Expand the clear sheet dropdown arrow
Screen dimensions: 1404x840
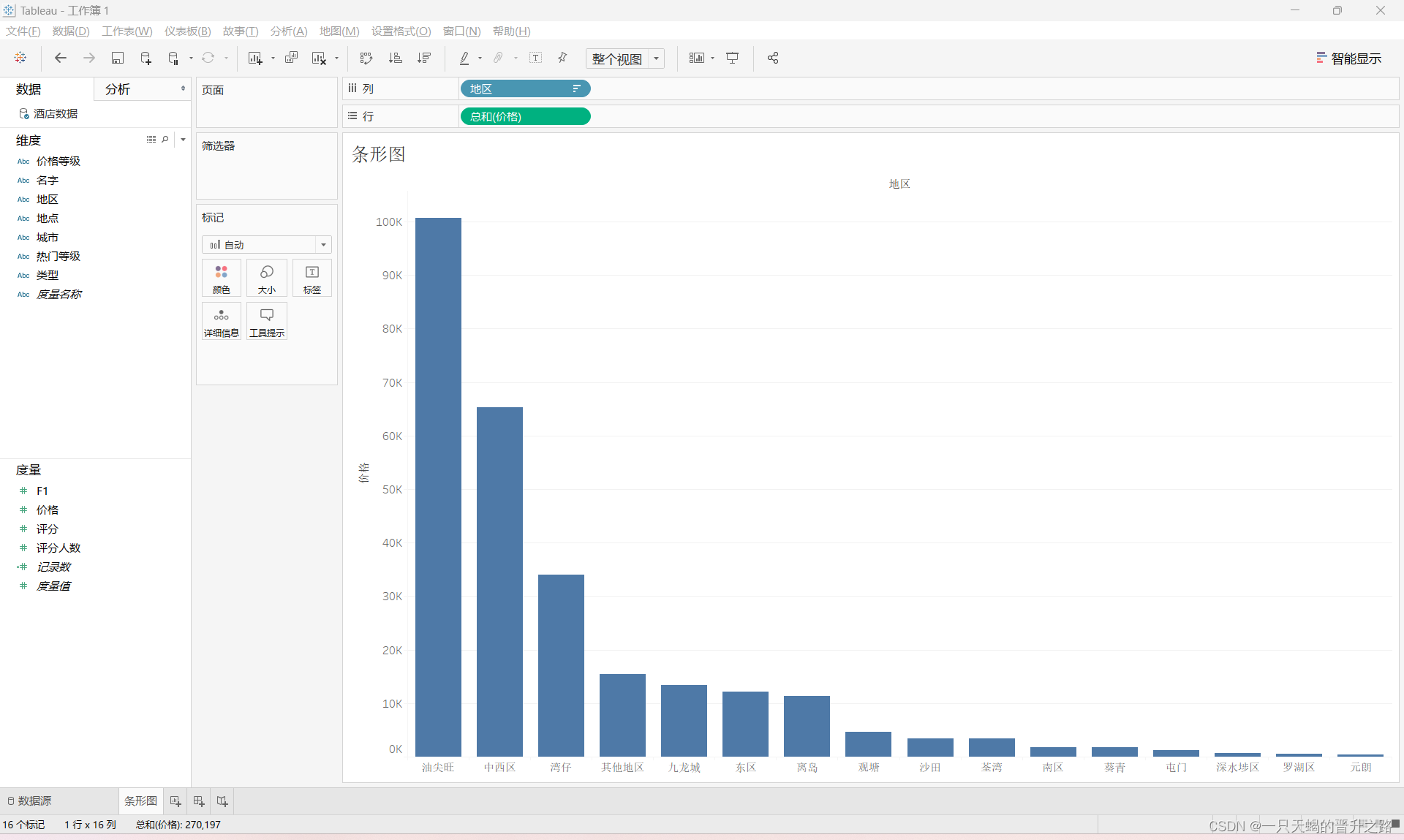coord(336,58)
